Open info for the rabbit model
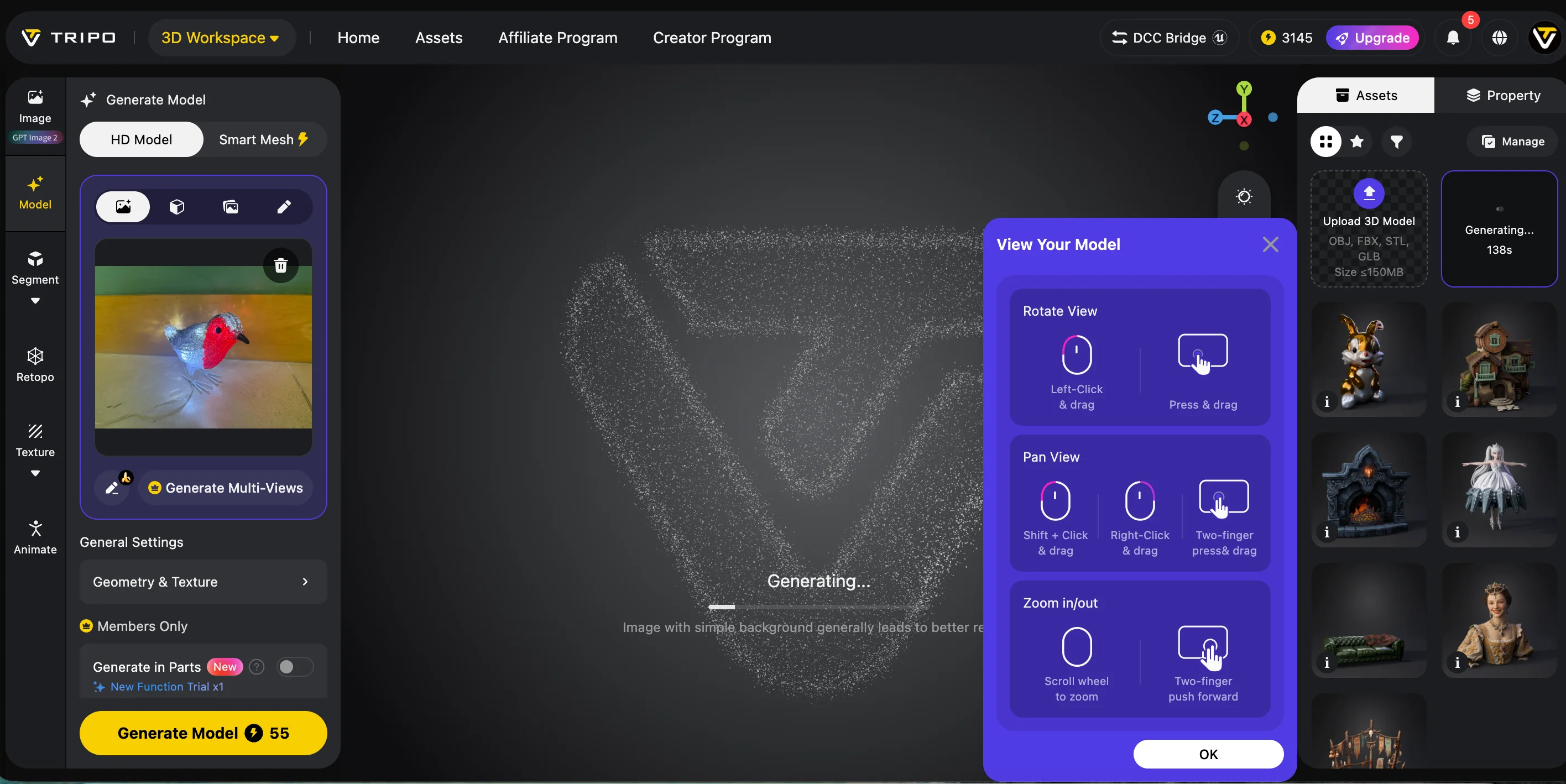 click(x=1327, y=402)
